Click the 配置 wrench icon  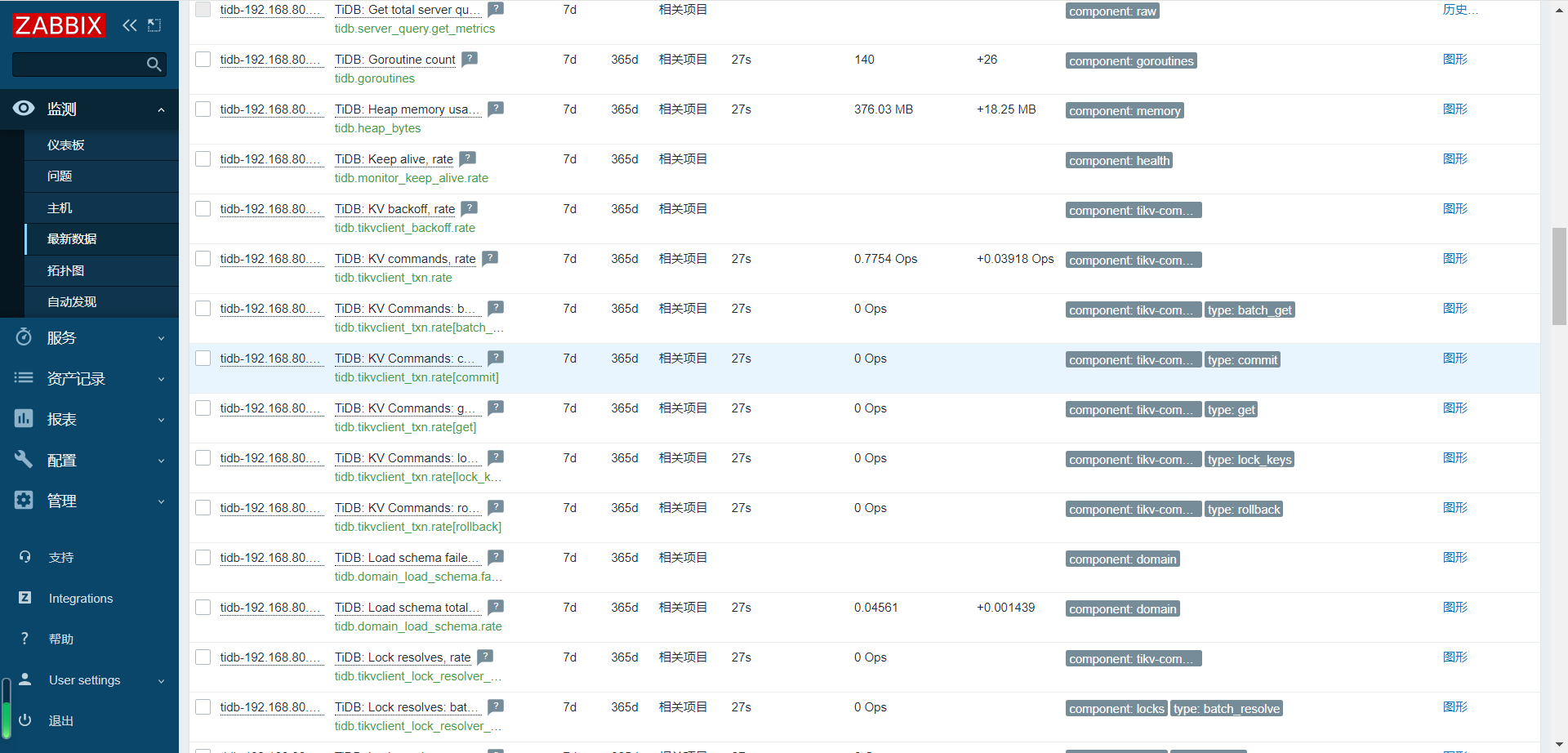(x=24, y=460)
